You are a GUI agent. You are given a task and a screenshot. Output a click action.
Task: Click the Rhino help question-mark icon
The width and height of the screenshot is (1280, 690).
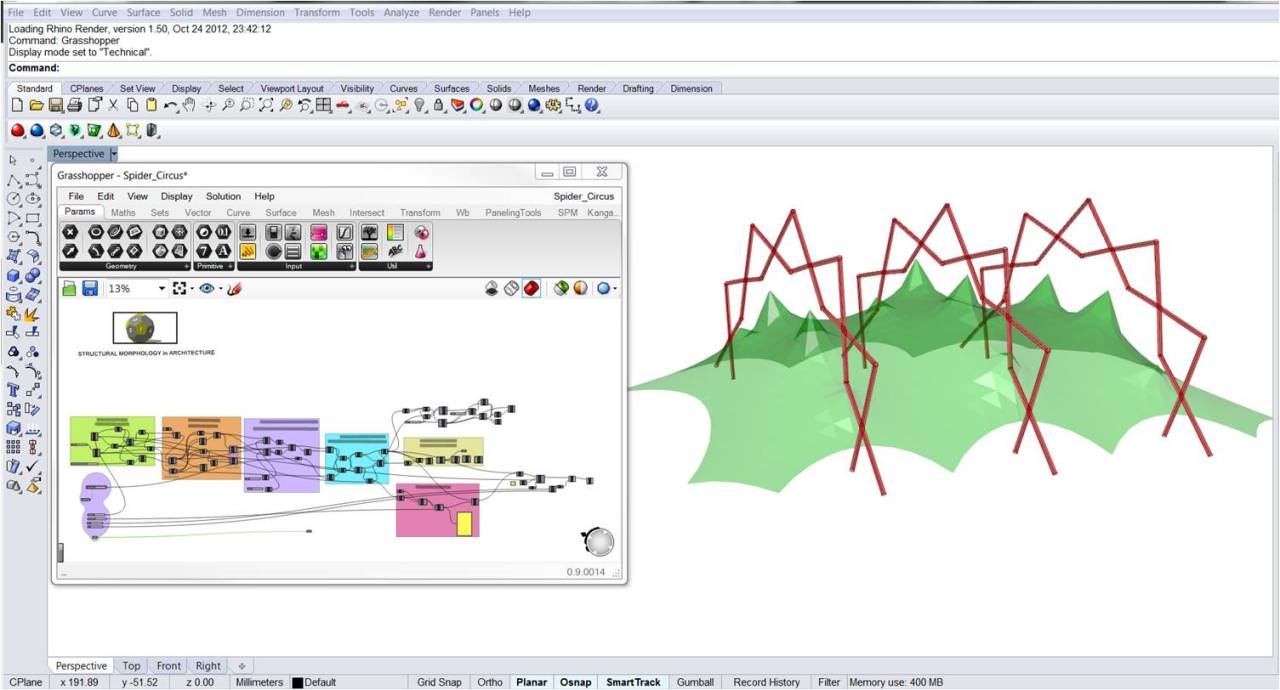pyautogui.click(x=592, y=105)
